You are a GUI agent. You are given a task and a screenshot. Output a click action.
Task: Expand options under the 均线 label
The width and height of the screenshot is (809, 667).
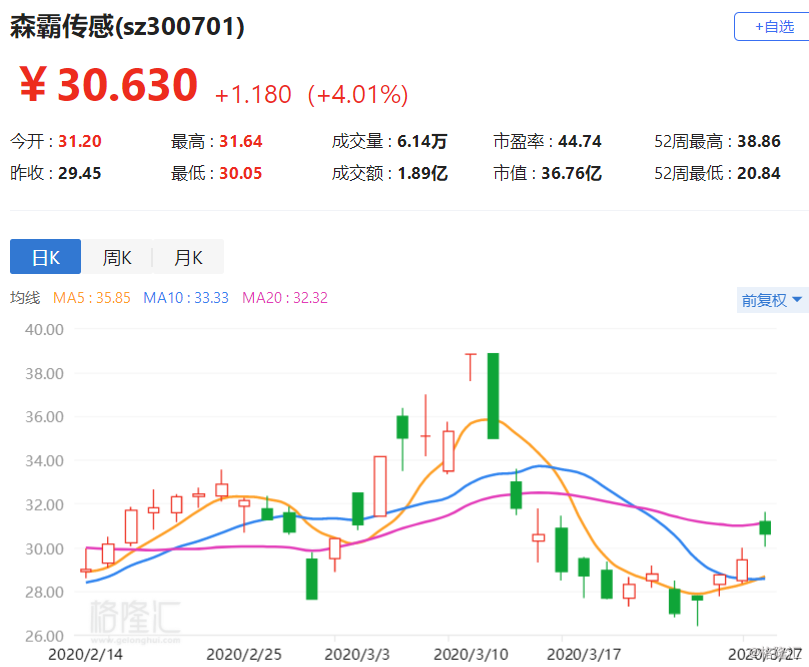pyautogui.click(x=24, y=299)
